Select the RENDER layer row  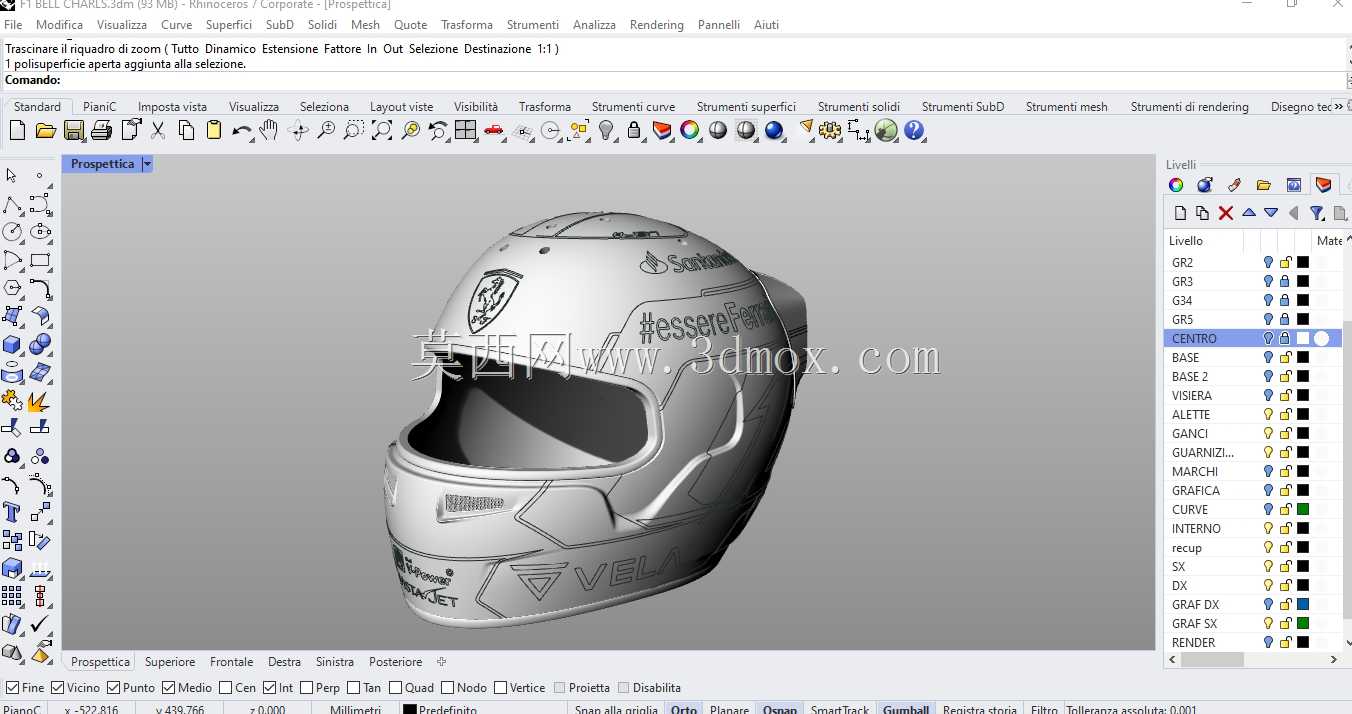coord(1253,642)
